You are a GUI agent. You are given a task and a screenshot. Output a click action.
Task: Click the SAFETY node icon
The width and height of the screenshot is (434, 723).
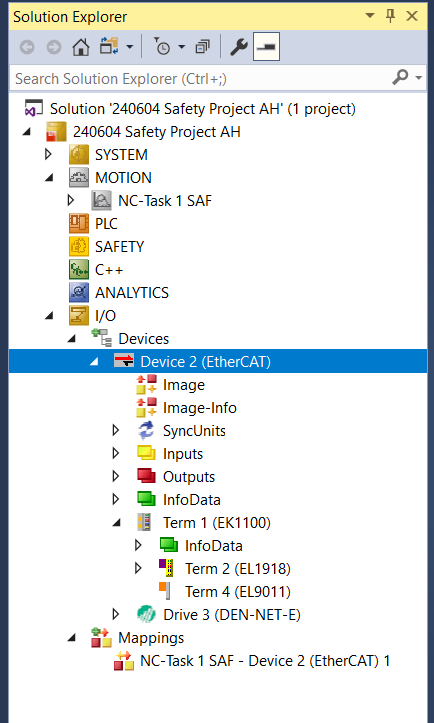click(79, 247)
